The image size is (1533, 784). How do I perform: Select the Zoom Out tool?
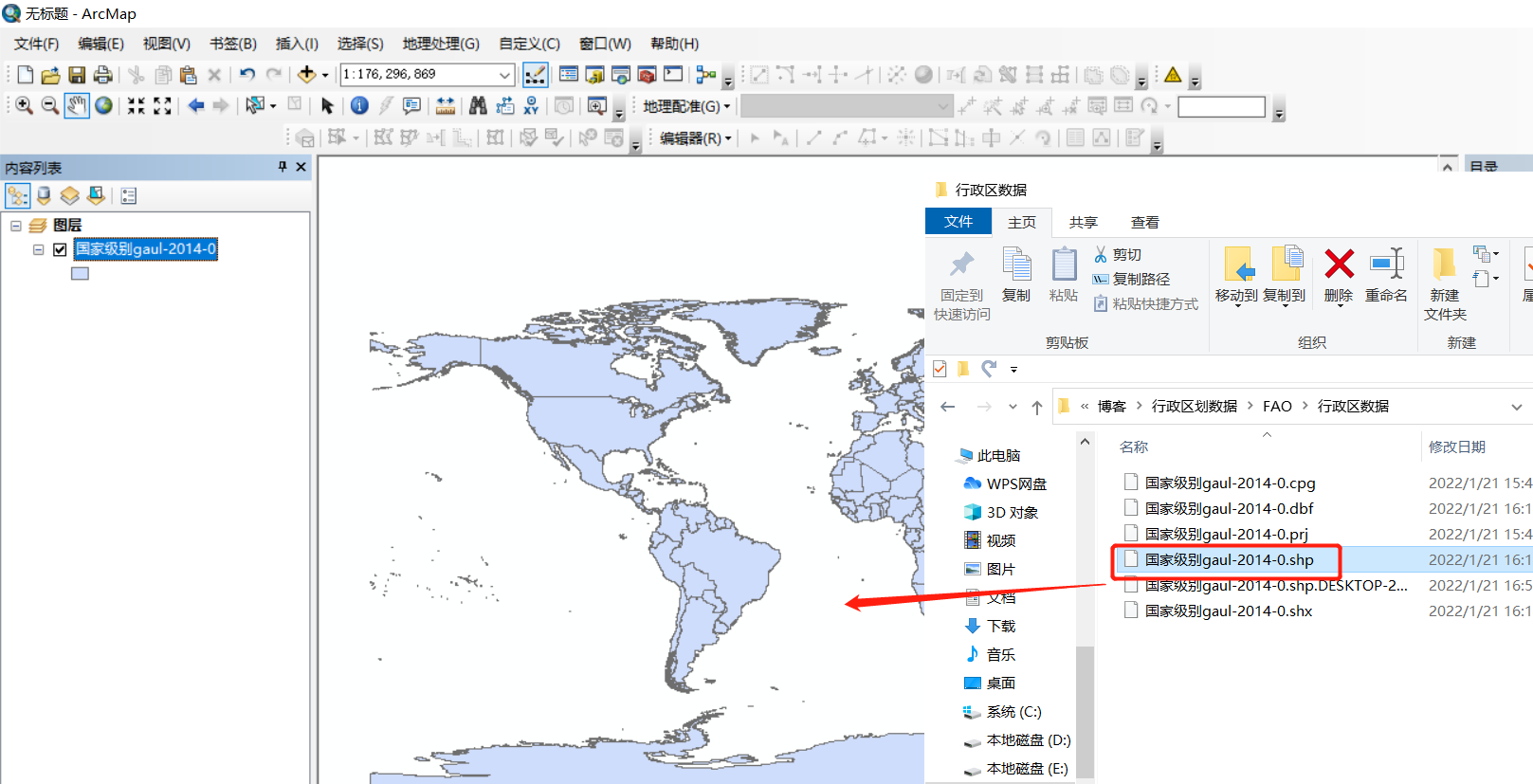pyautogui.click(x=50, y=105)
